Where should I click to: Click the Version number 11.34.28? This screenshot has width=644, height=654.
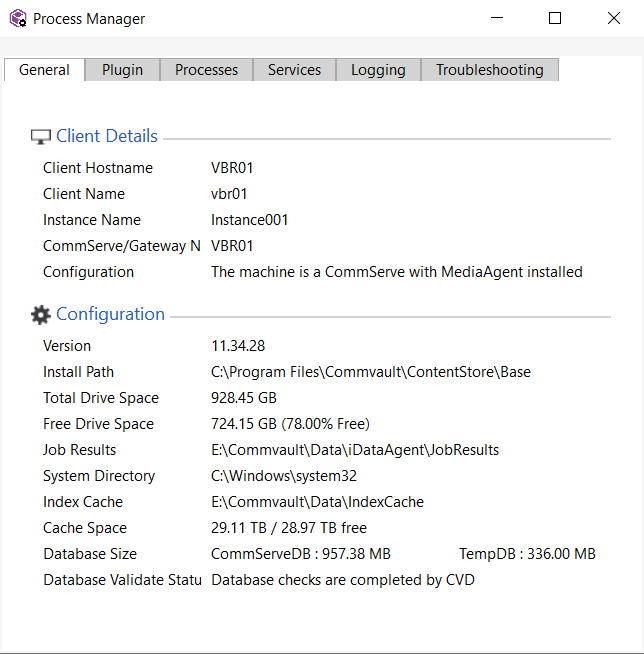[x=238, y=346]
